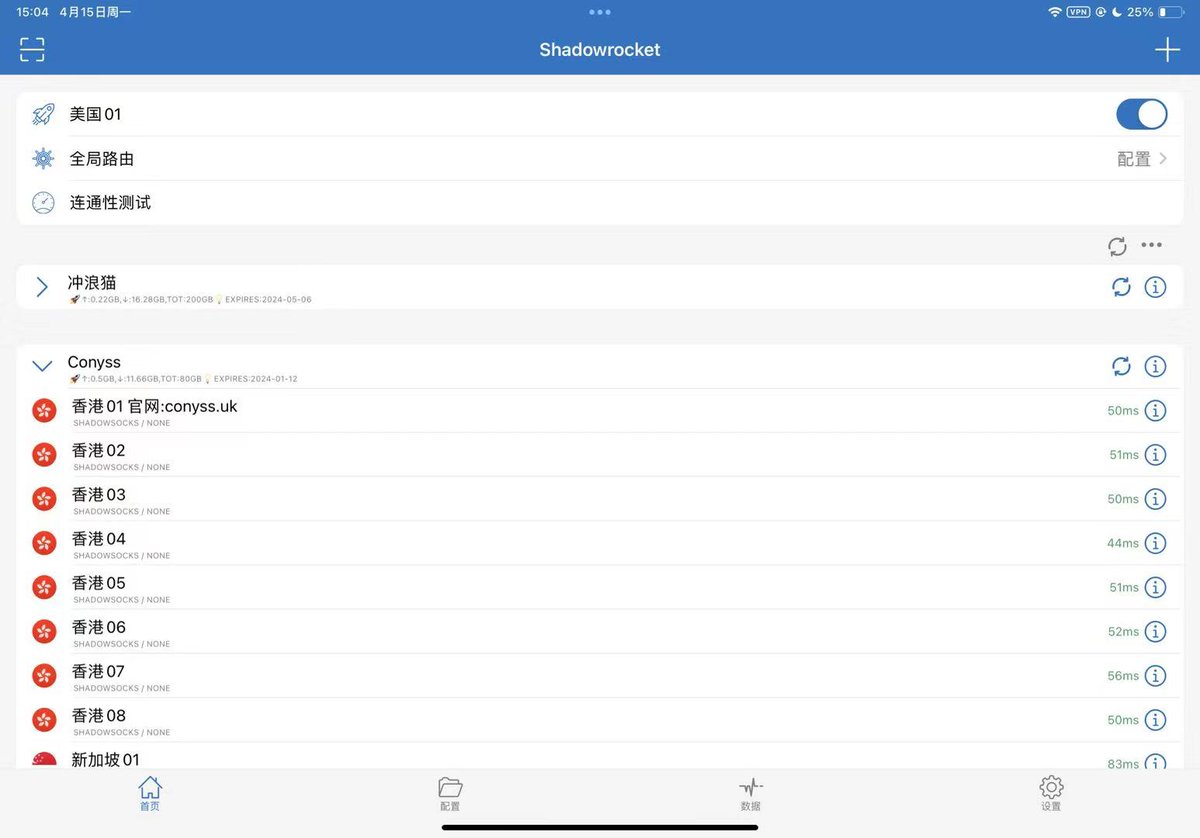Refresh all subscriptions icon above 冲浪猫
Image resolution: width=1200 pixels, height=838 pixels.
coord(1117,246)
